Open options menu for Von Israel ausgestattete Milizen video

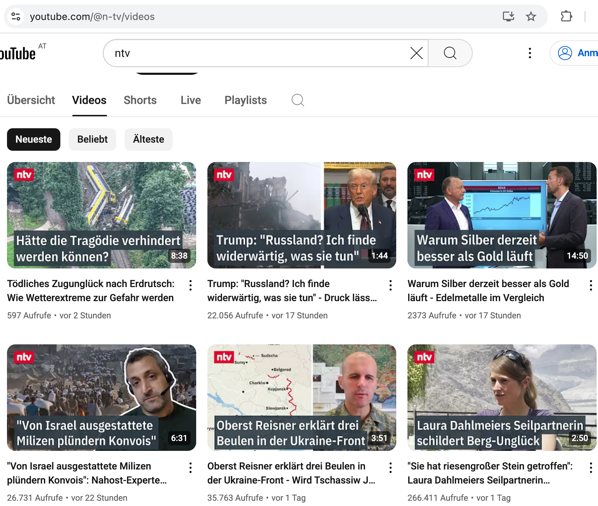[190, 468]
